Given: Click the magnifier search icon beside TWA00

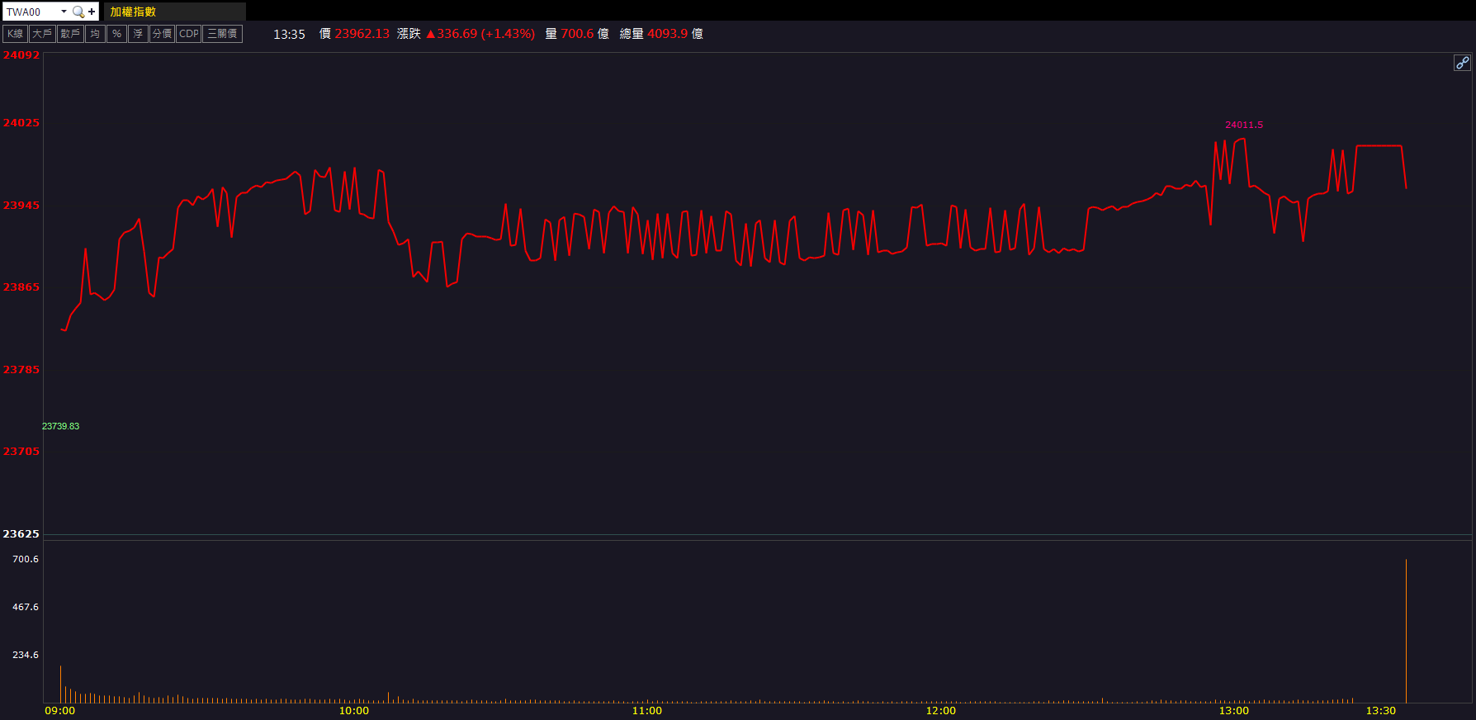Looking at the screenshot, I should tap(78, 12).
